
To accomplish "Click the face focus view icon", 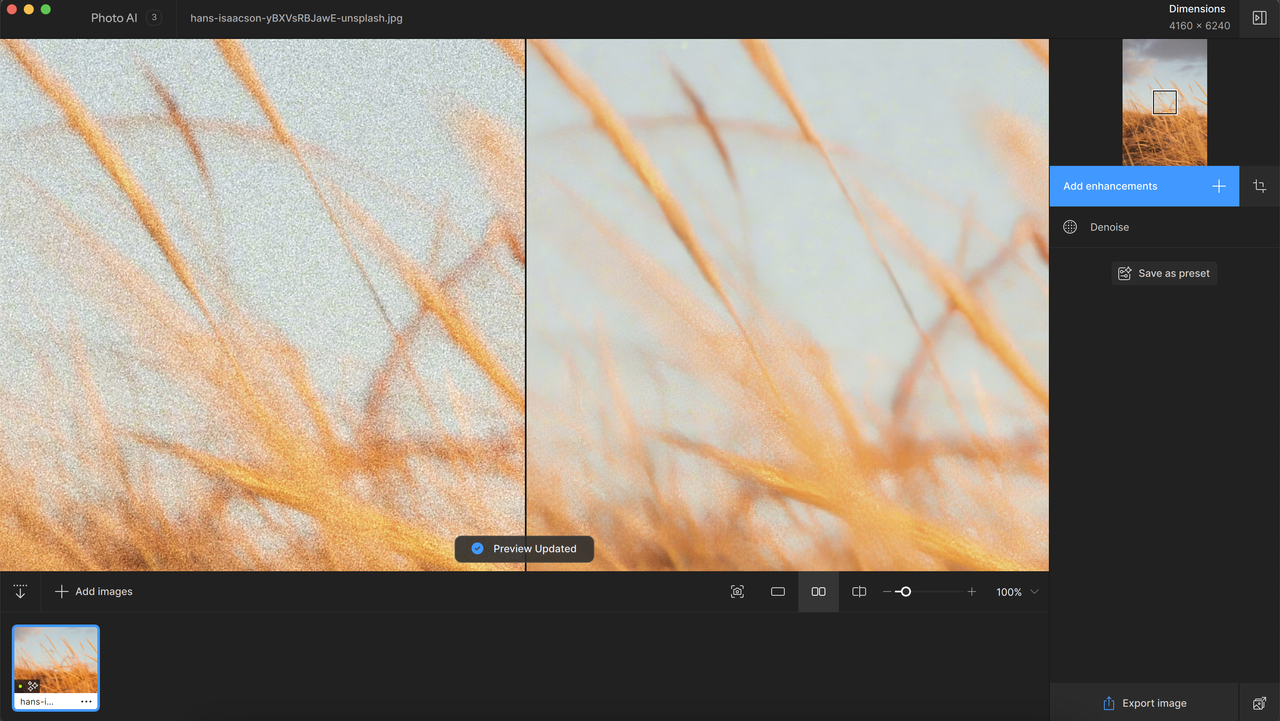I will coord(737,592).
